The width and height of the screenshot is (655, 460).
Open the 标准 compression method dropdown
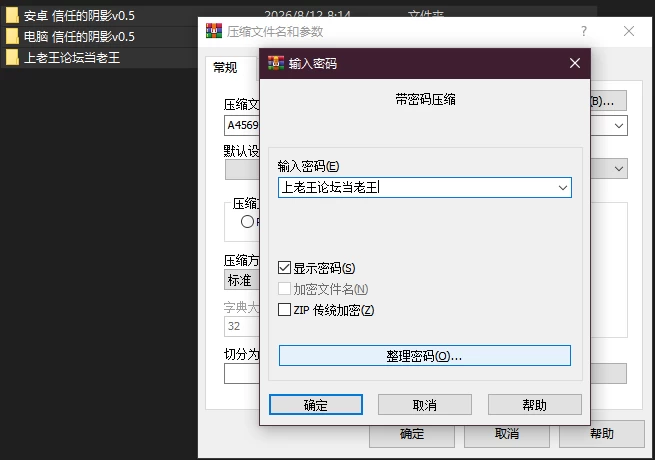tap(242, 280)
